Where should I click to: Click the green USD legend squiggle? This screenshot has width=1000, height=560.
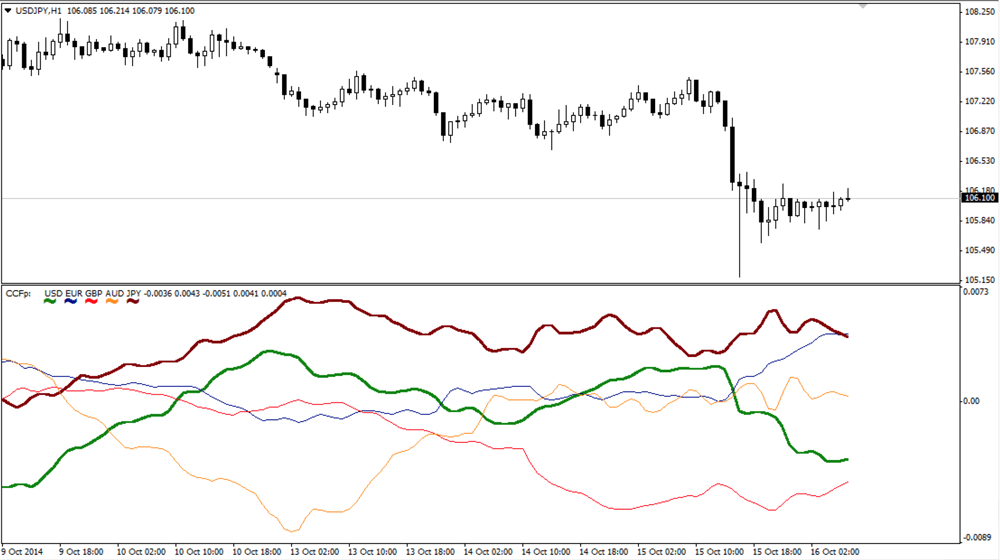point(50,301)
